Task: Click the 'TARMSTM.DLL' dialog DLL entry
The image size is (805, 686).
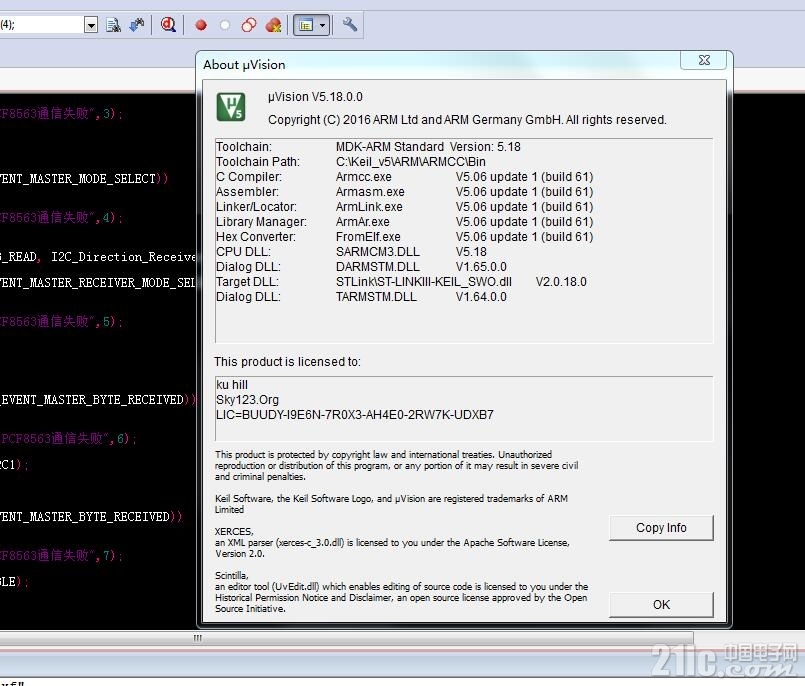Action: [376, 297]
